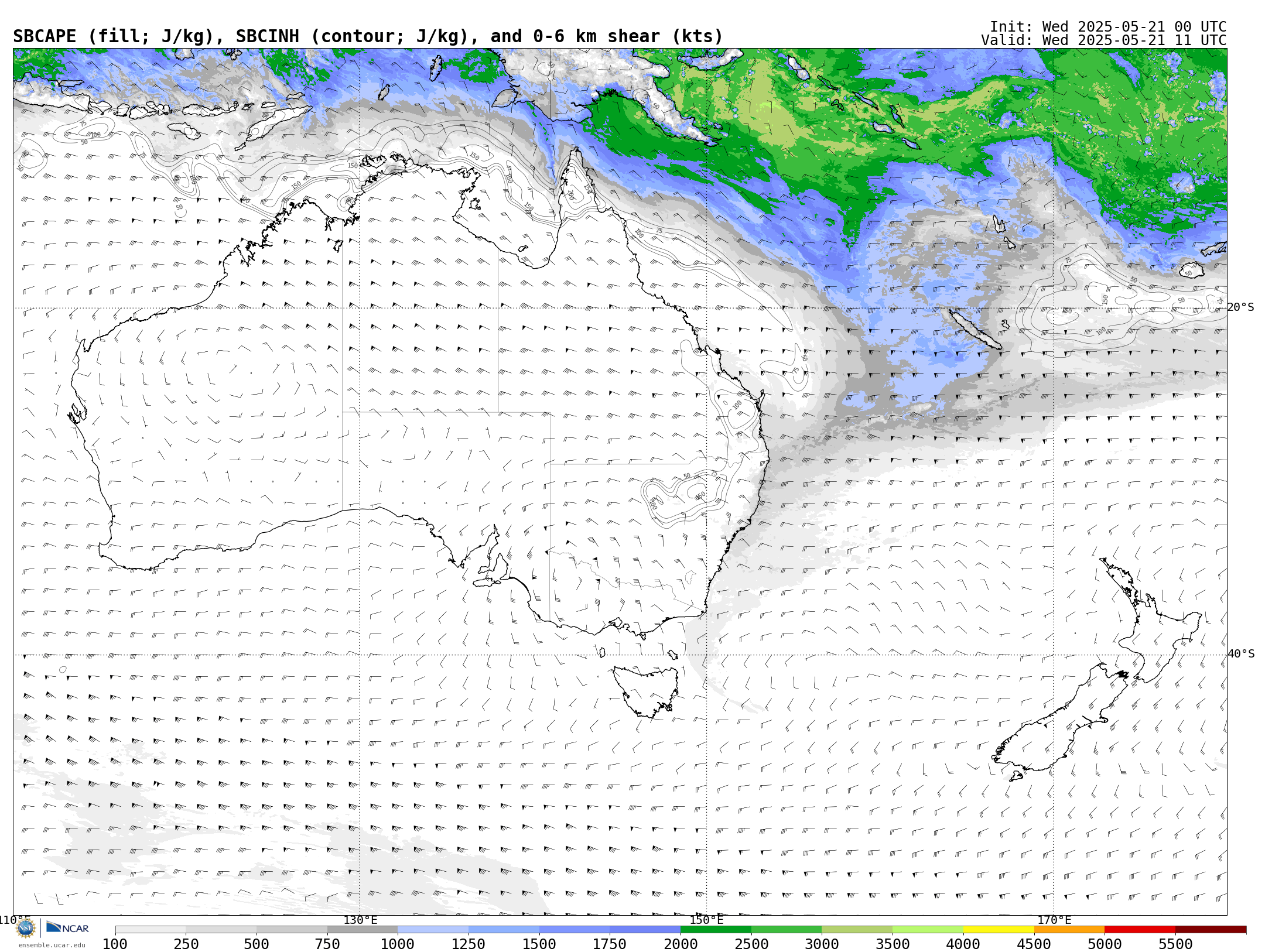Click the 130°E longitude label

[360, 920]
